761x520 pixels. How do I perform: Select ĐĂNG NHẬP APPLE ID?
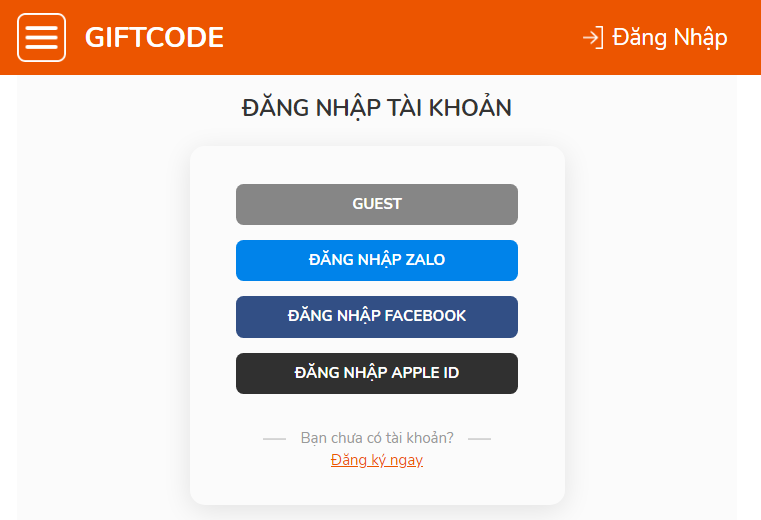(x=377, y=373)
